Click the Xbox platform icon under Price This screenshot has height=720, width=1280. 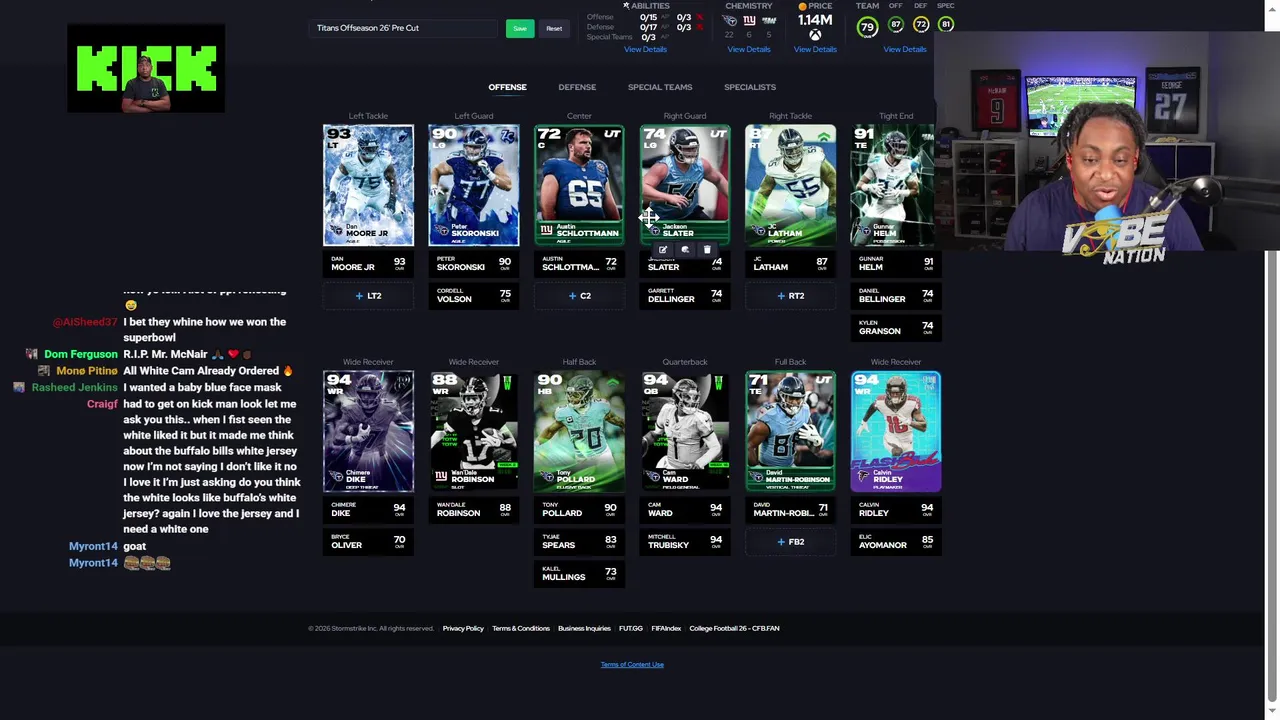[x=815, y=35]
